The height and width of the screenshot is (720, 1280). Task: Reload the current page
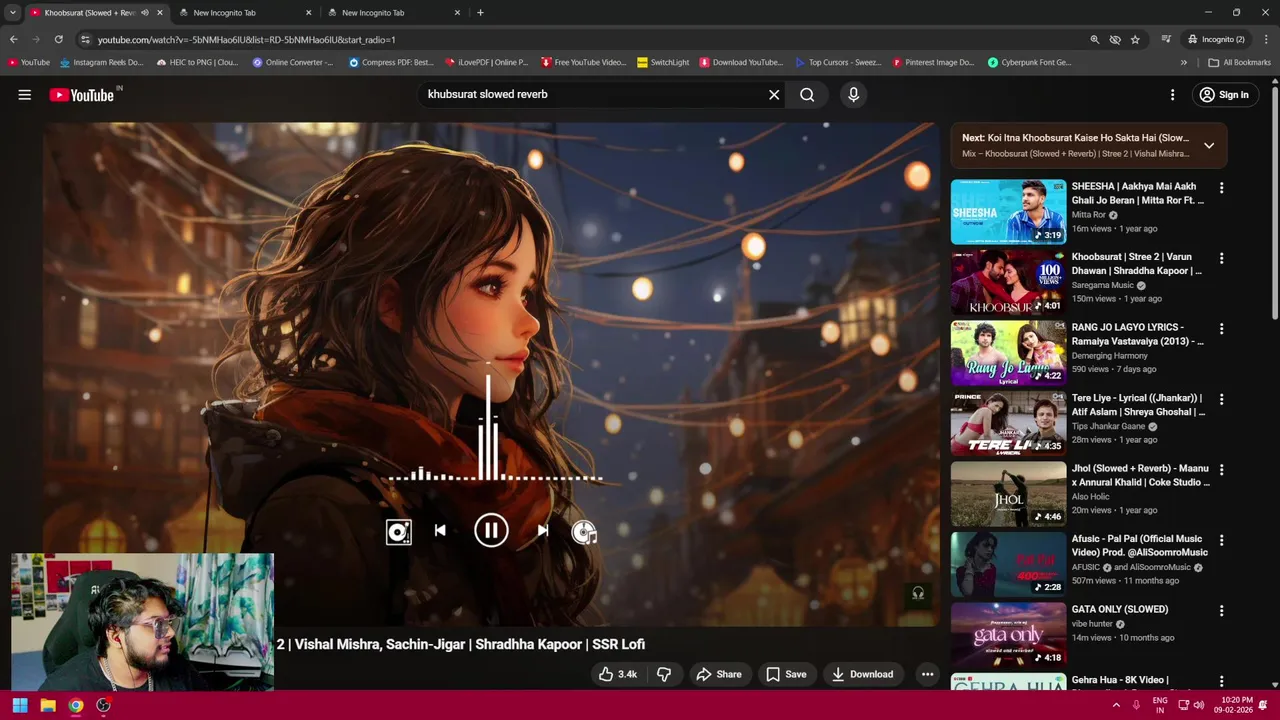coord(58,39)
